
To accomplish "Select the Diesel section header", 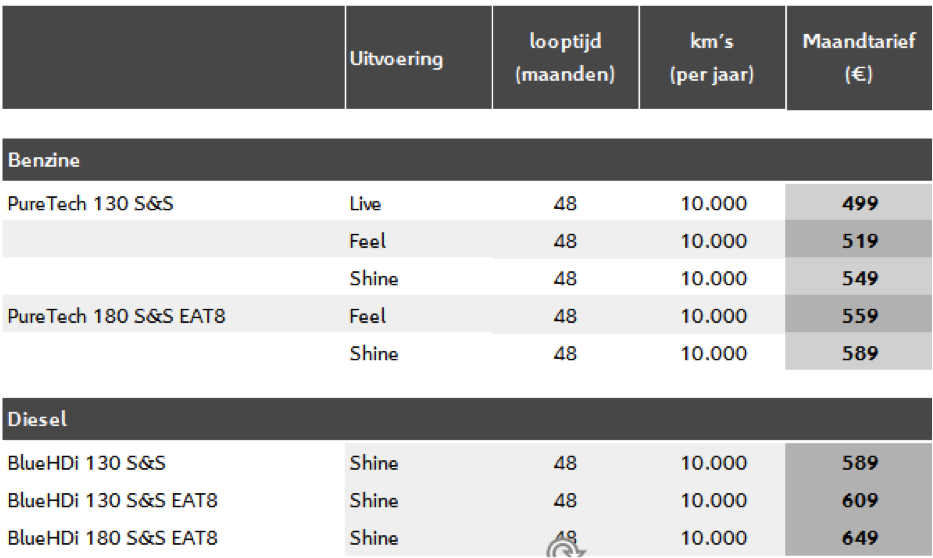I will (x=467, y=419).
